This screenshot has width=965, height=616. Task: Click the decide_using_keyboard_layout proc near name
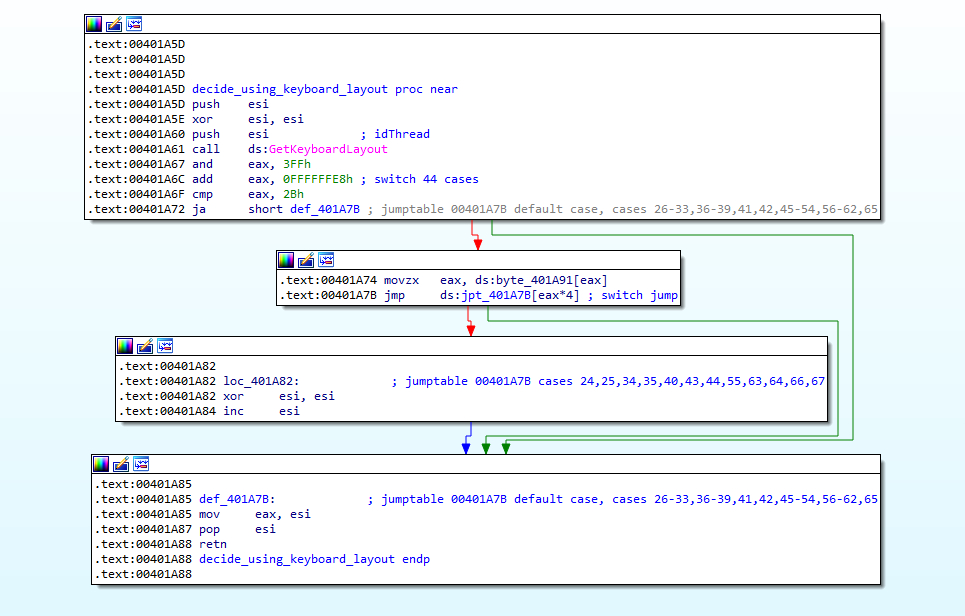[289, 89]
